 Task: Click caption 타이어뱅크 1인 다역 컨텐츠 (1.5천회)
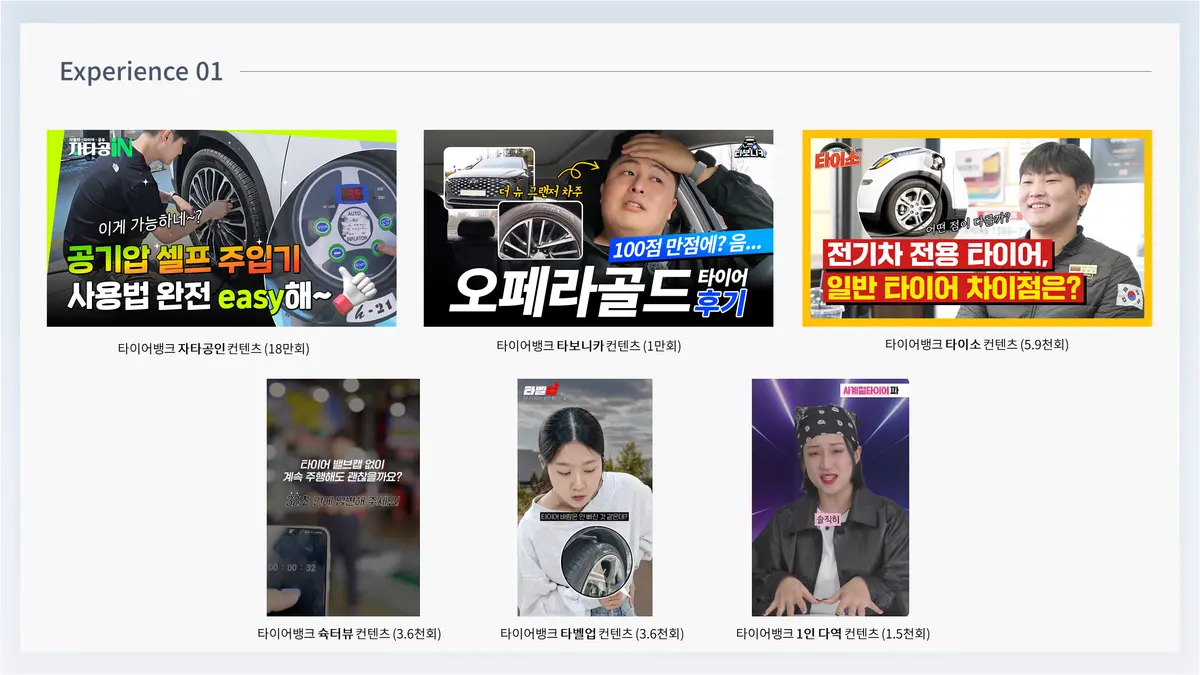pyautogui.click(x=833, y=633)
